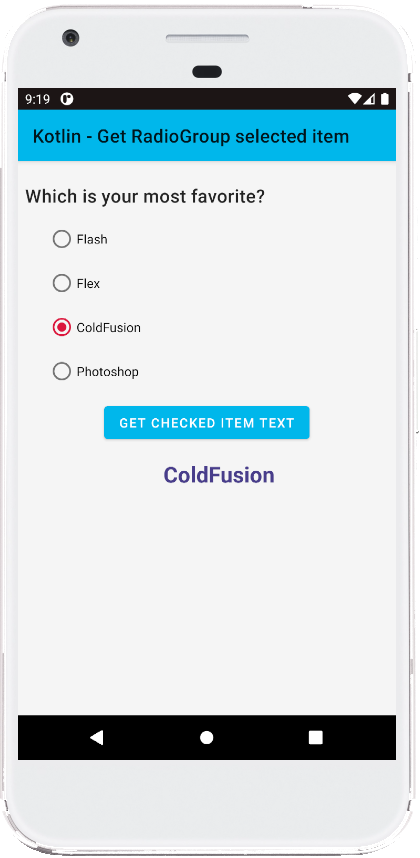Screen dimensions: 420x858
Task: Click the checked ColdFusion radio circle
Action: 62,327
